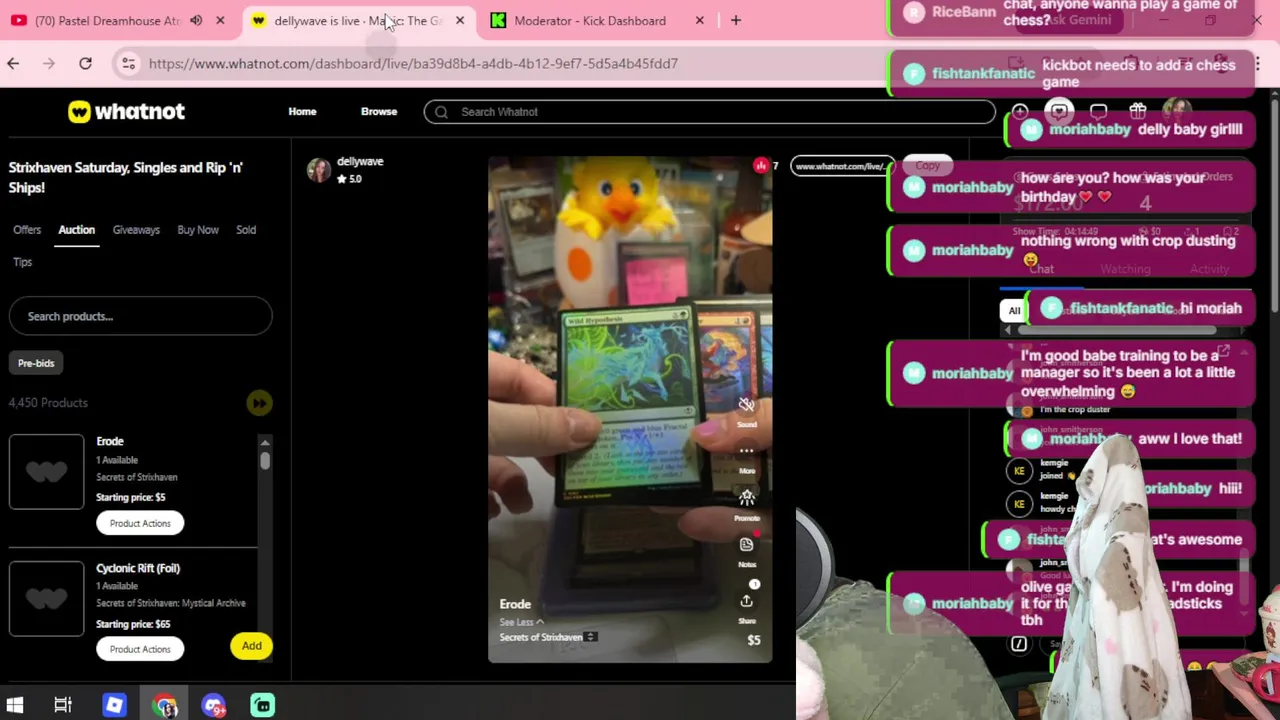The width and height of the screenshot is (1280, 720).
Task: Mute the stream using Sound icon
Action: [746, 405]
